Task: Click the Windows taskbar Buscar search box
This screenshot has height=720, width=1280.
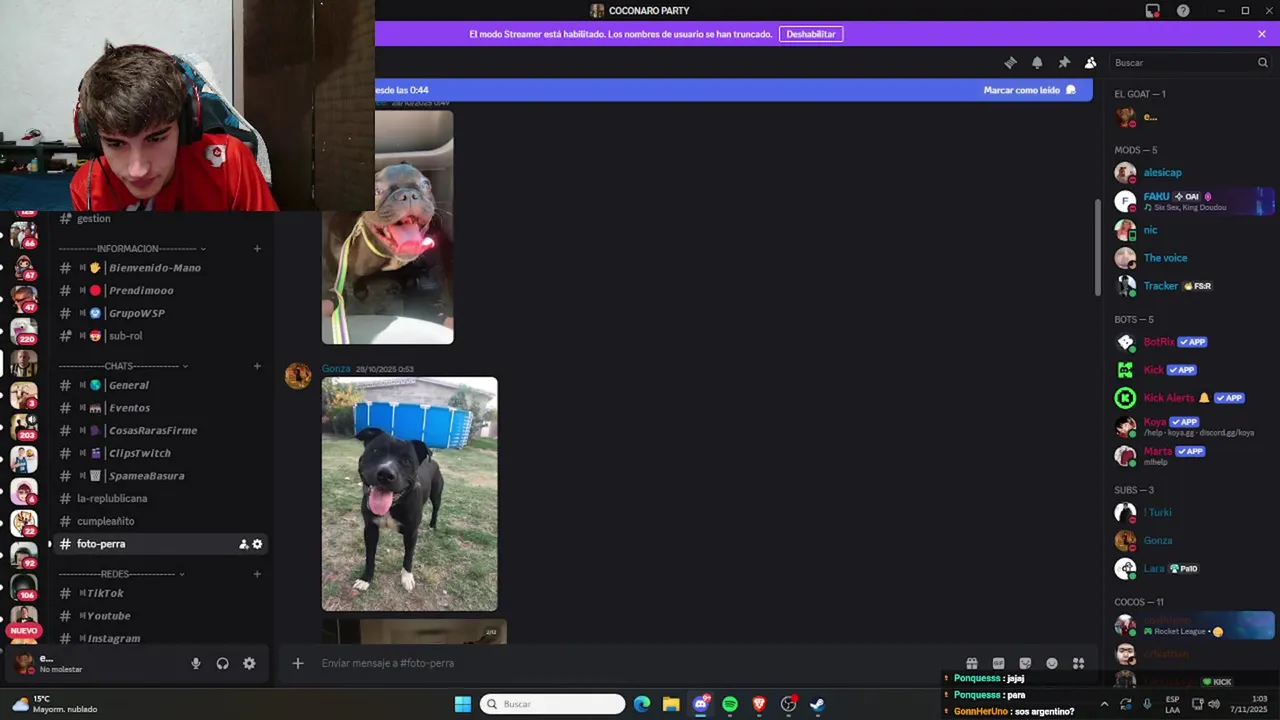Action: point(552,704)
